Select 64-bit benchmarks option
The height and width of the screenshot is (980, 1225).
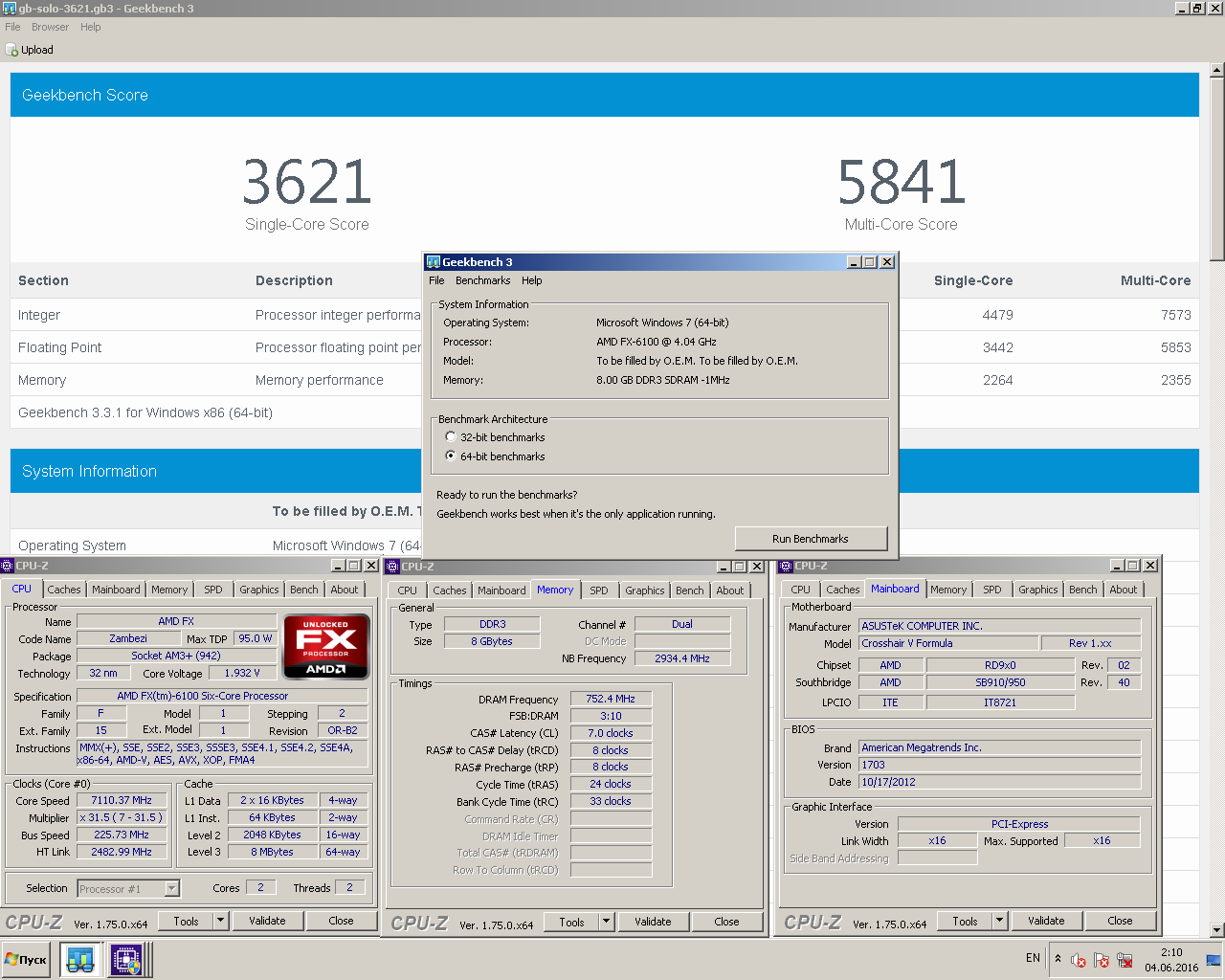coord(451,456)
